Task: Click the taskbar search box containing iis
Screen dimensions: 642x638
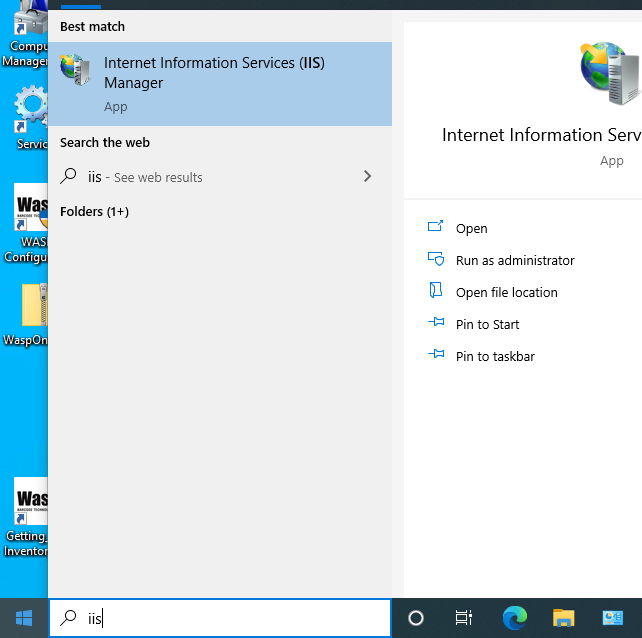Action: point(220,618)
